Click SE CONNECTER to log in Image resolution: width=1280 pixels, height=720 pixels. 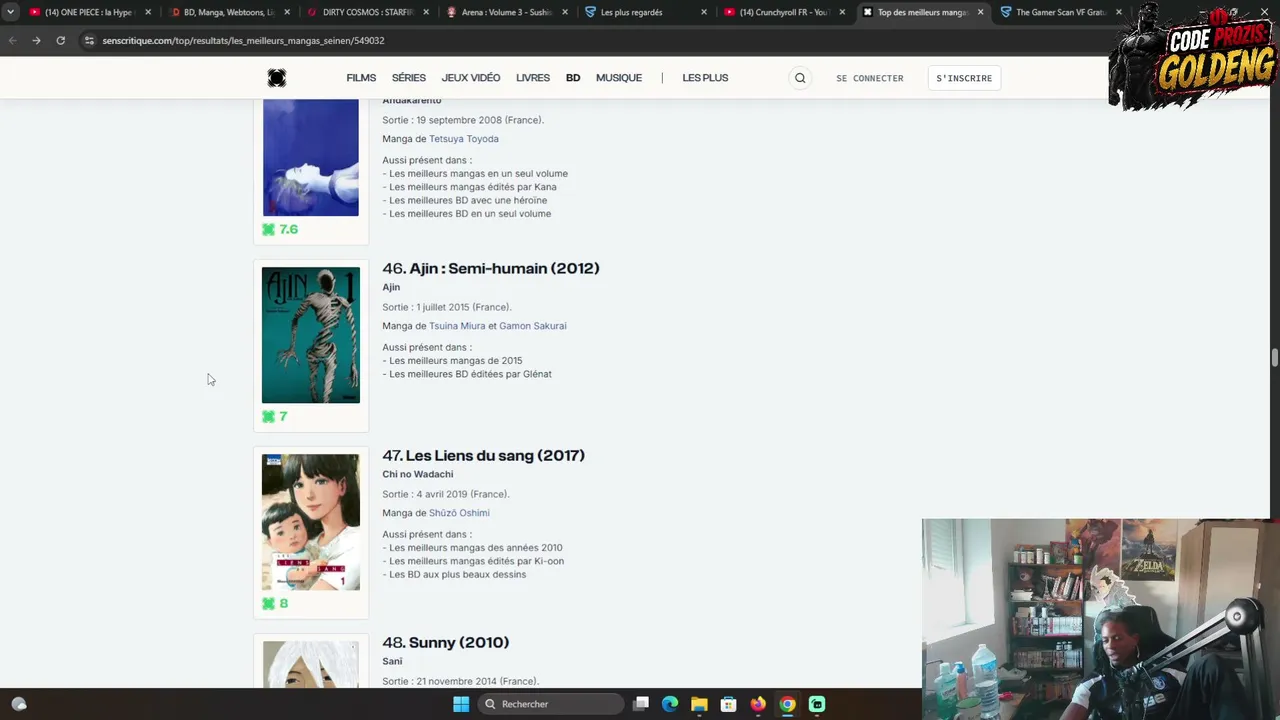870,78
